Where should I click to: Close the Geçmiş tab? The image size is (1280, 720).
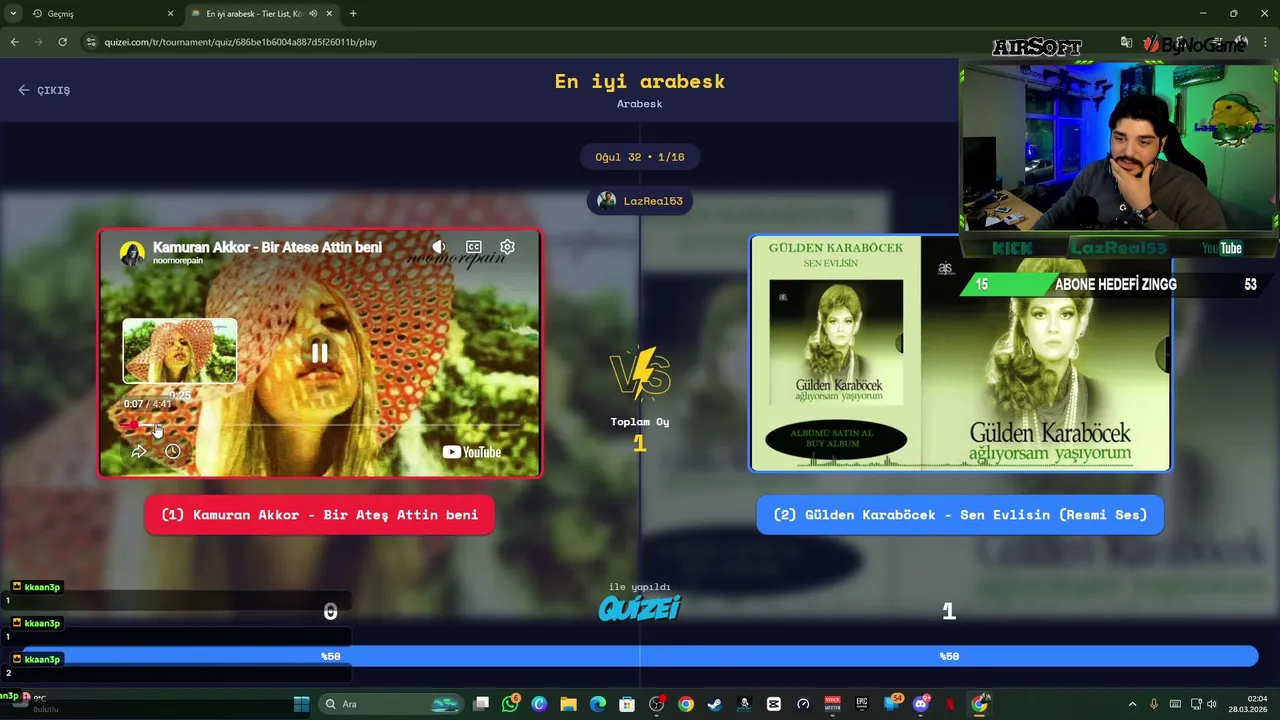tap(170, 14)
